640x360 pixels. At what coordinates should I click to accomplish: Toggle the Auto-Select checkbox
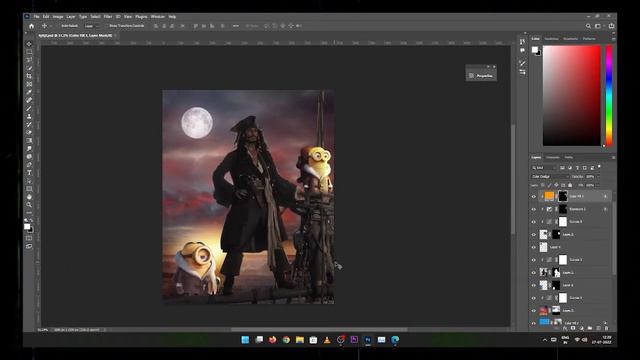(60, 26)
